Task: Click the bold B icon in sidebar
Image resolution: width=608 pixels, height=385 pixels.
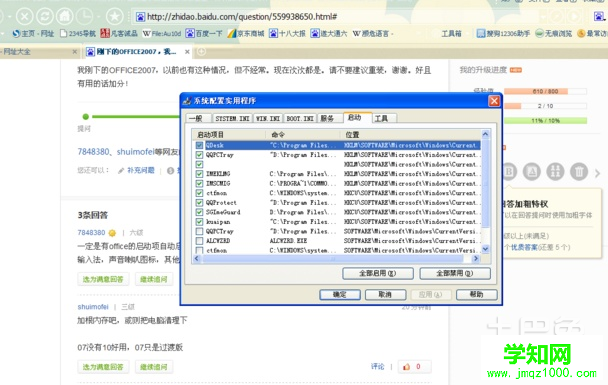Action: 508,171
